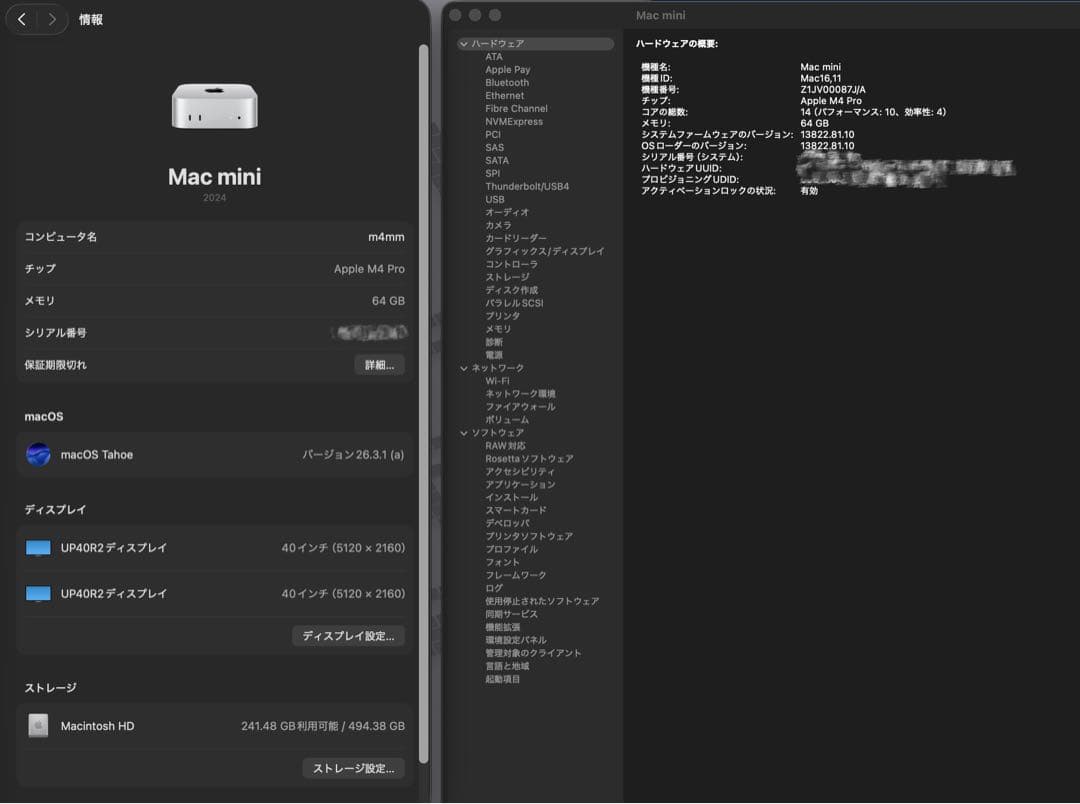
Task: Select ネットワーク環境 in the sidebar
Action: (520, 394)
